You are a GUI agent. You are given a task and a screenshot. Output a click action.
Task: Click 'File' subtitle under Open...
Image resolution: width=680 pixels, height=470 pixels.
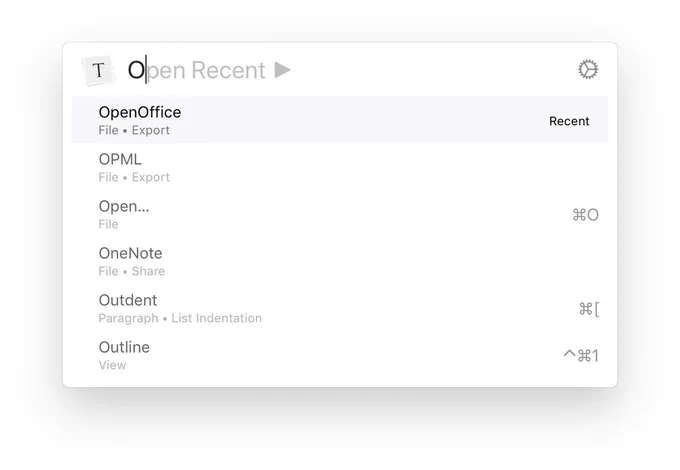(108, 224)
